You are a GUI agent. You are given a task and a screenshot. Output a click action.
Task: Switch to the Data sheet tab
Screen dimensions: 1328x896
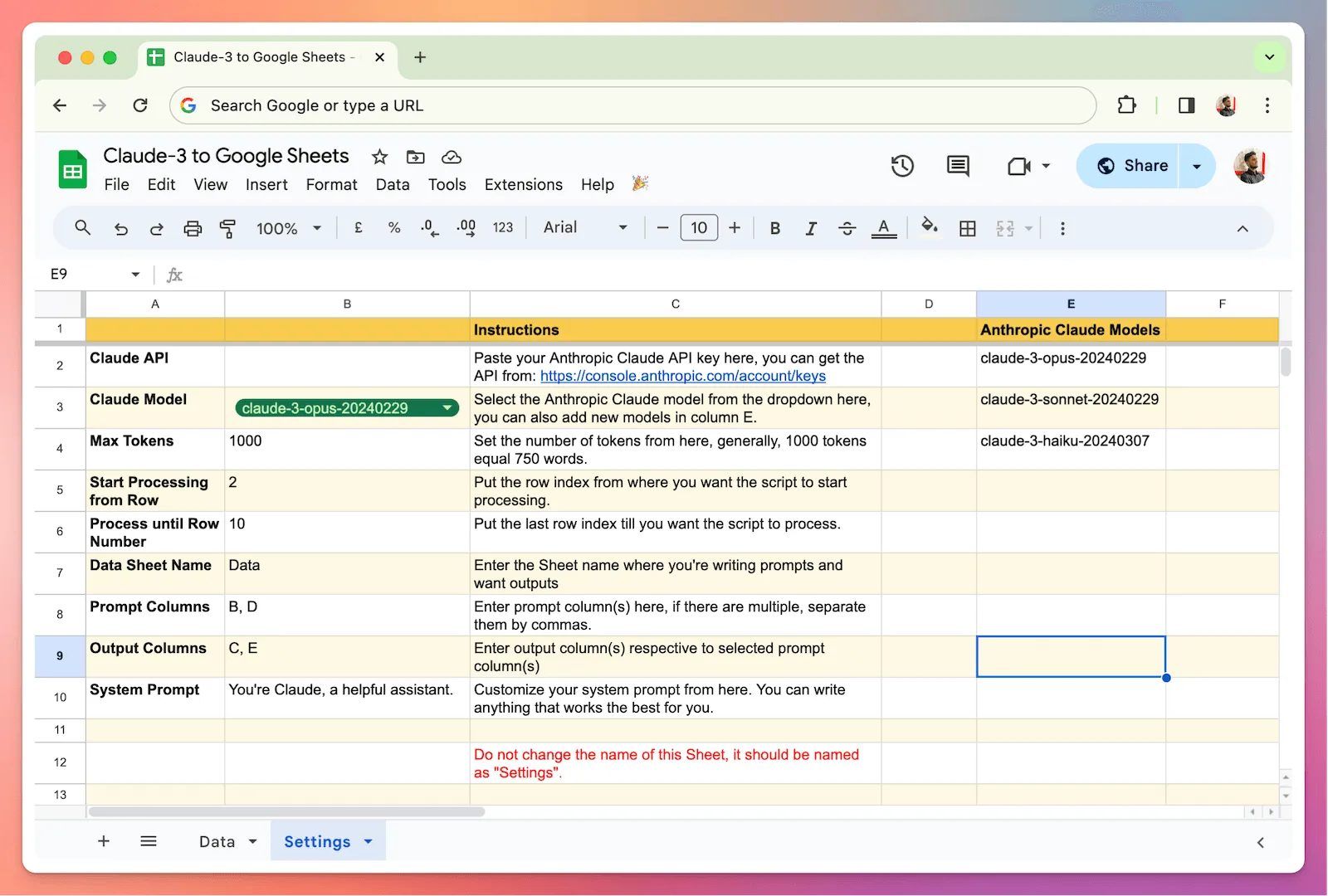(217, 841)
